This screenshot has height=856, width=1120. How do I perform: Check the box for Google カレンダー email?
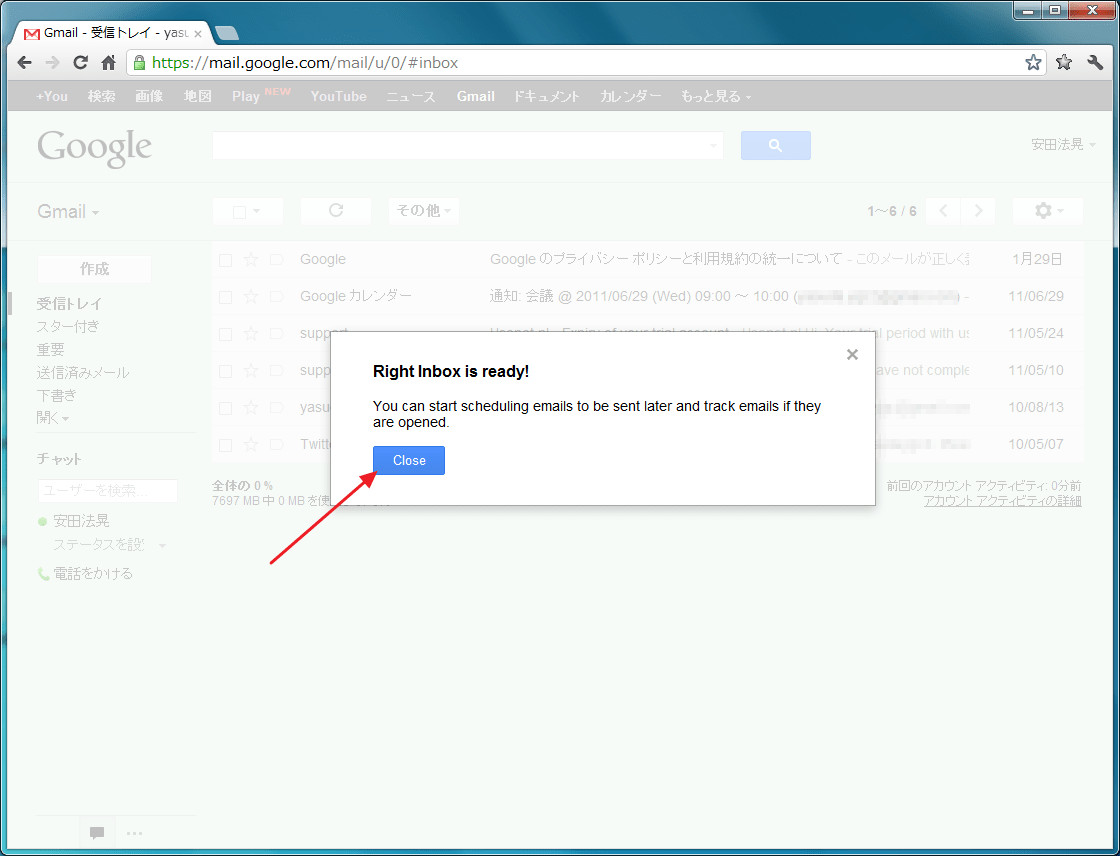225,297
